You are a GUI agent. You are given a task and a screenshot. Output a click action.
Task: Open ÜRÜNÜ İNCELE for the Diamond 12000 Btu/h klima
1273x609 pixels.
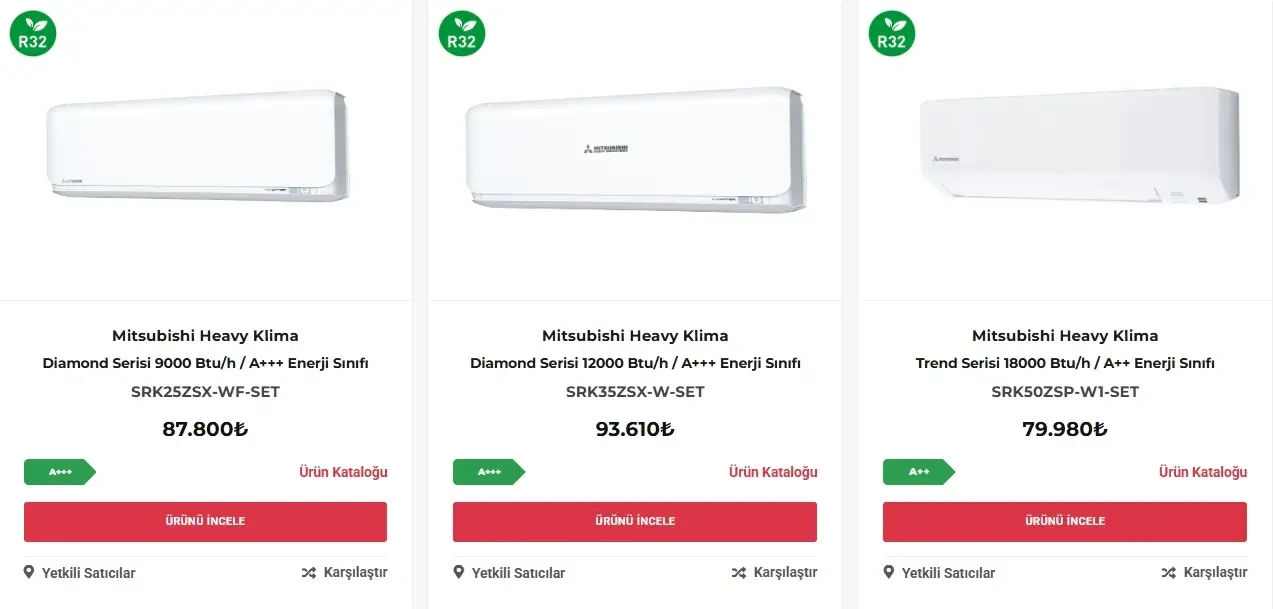point(635,522)
